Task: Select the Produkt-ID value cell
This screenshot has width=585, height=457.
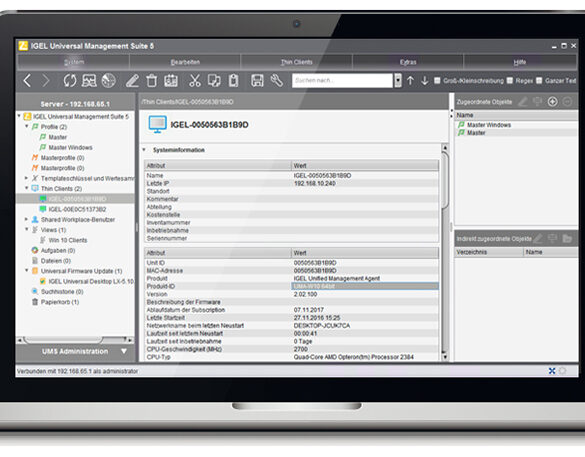Action: pos(365,286)
